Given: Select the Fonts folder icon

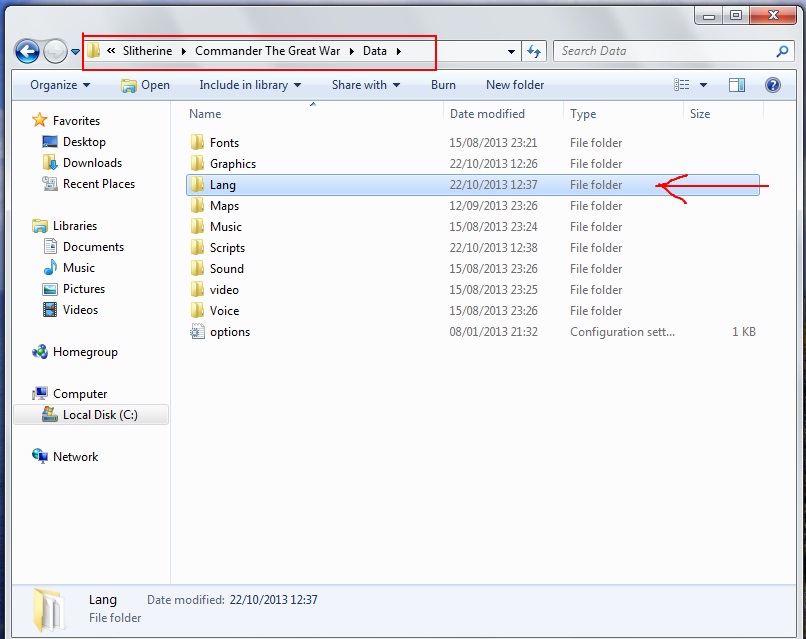Looking at the screenshot, I should click(197, 142).
